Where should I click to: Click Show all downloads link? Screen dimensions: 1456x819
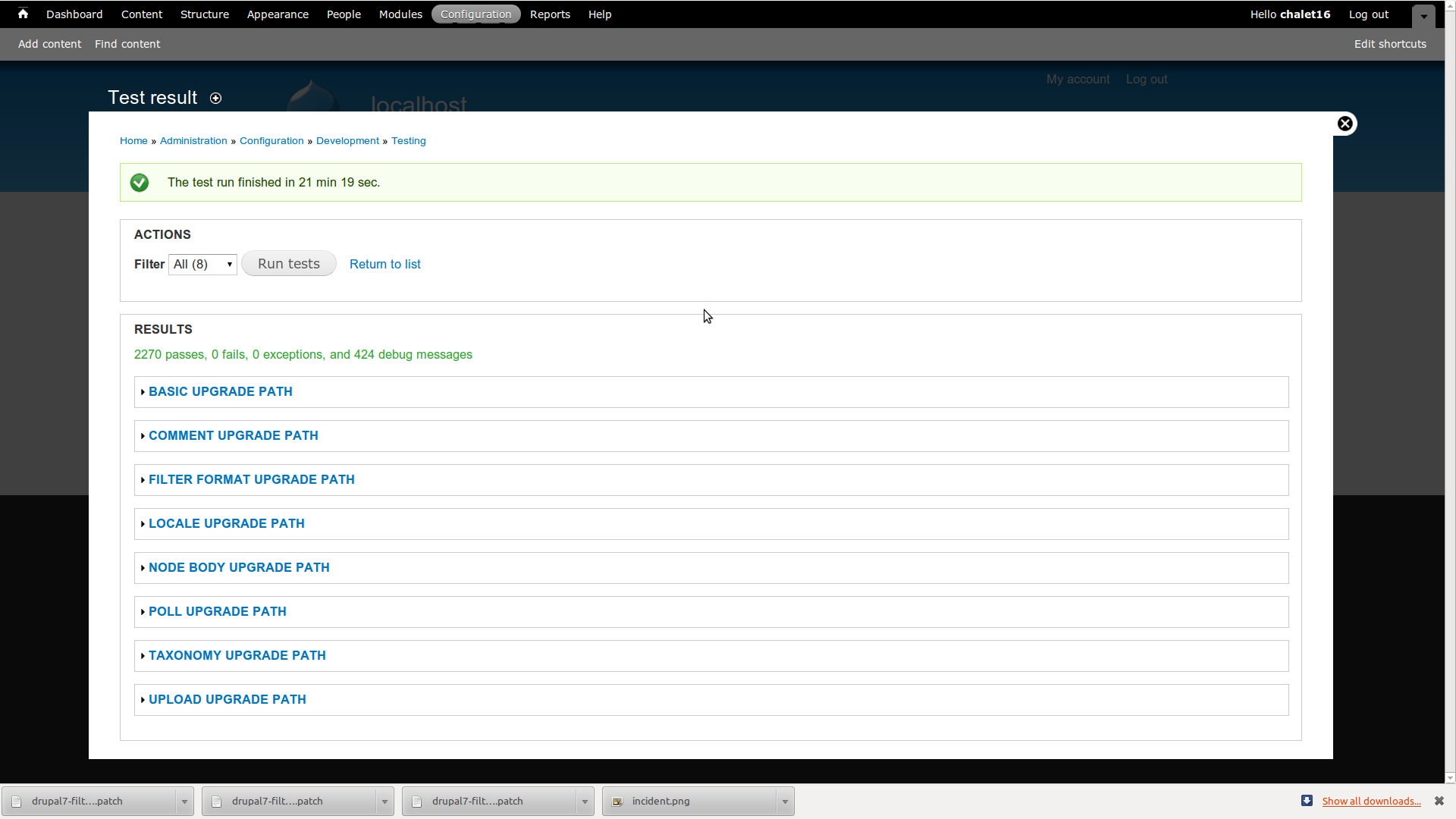pyautogui.click(x=1371, y=801)
